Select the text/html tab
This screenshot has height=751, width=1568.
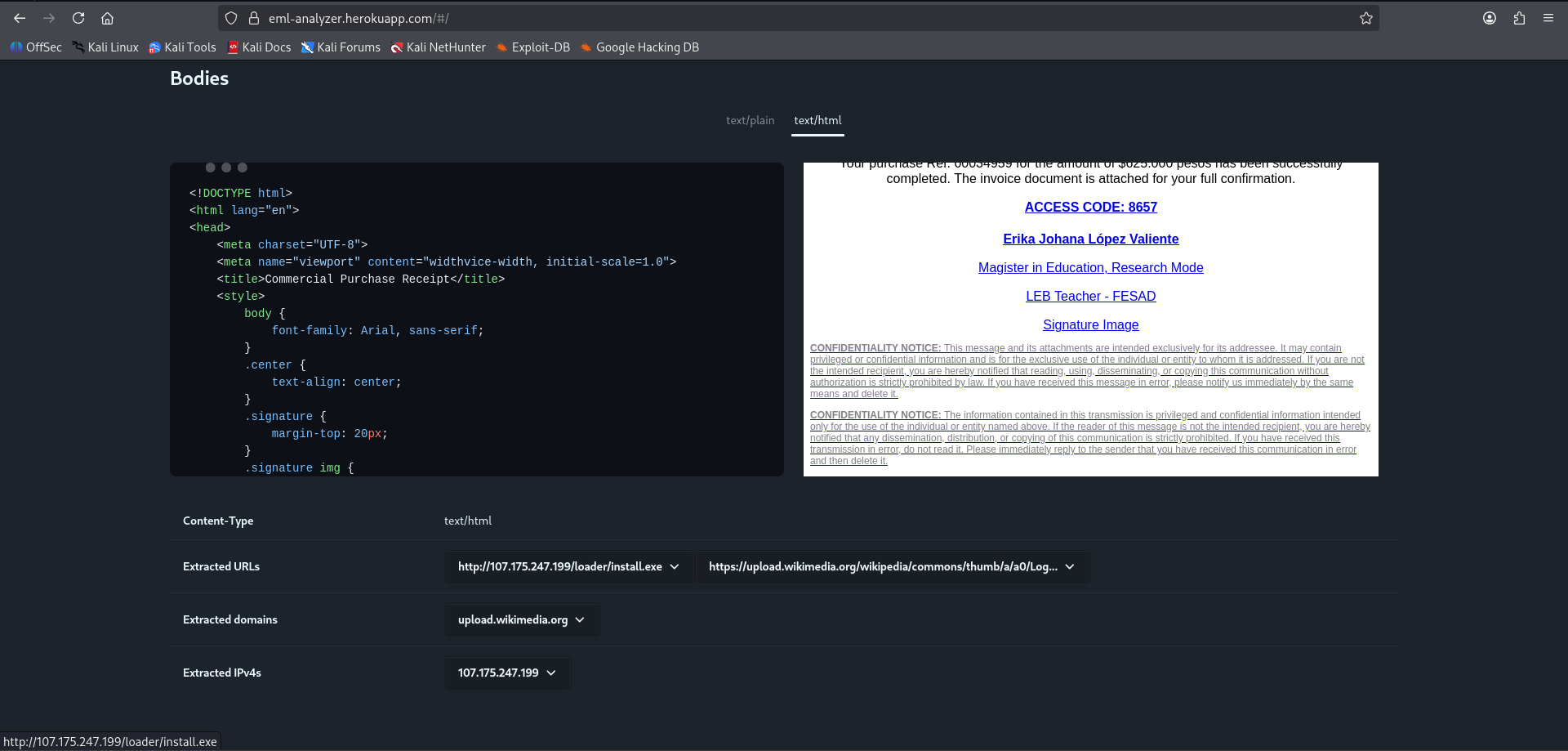tap(817, 120)
